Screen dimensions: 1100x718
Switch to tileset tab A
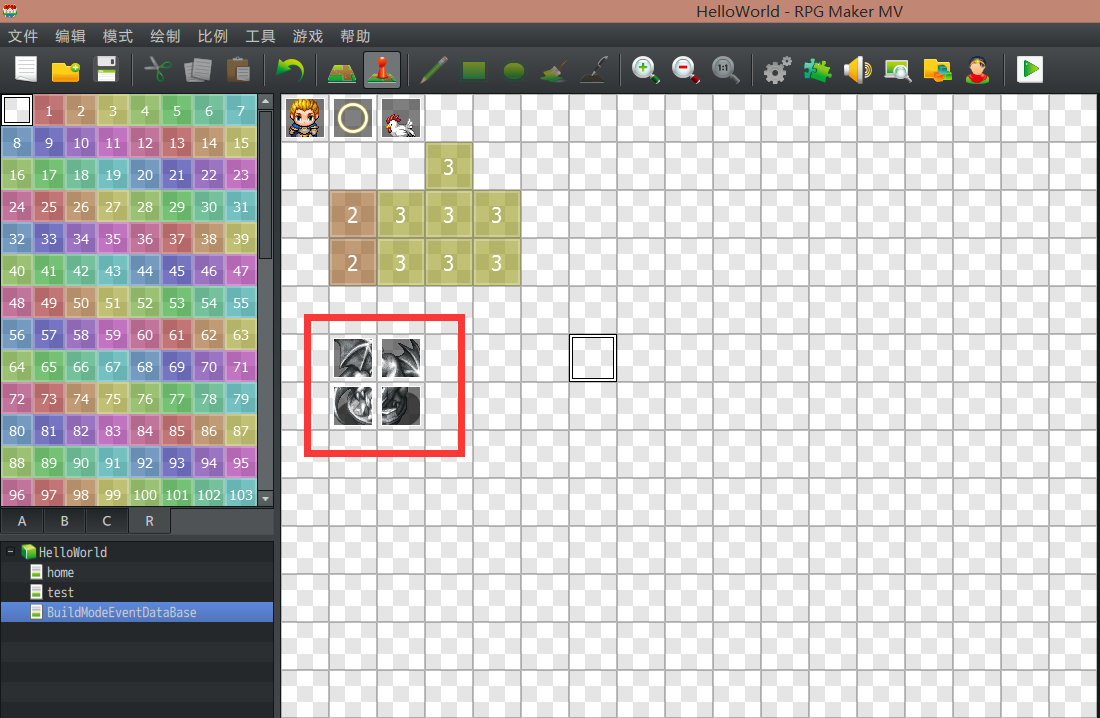tap(22, 521)
